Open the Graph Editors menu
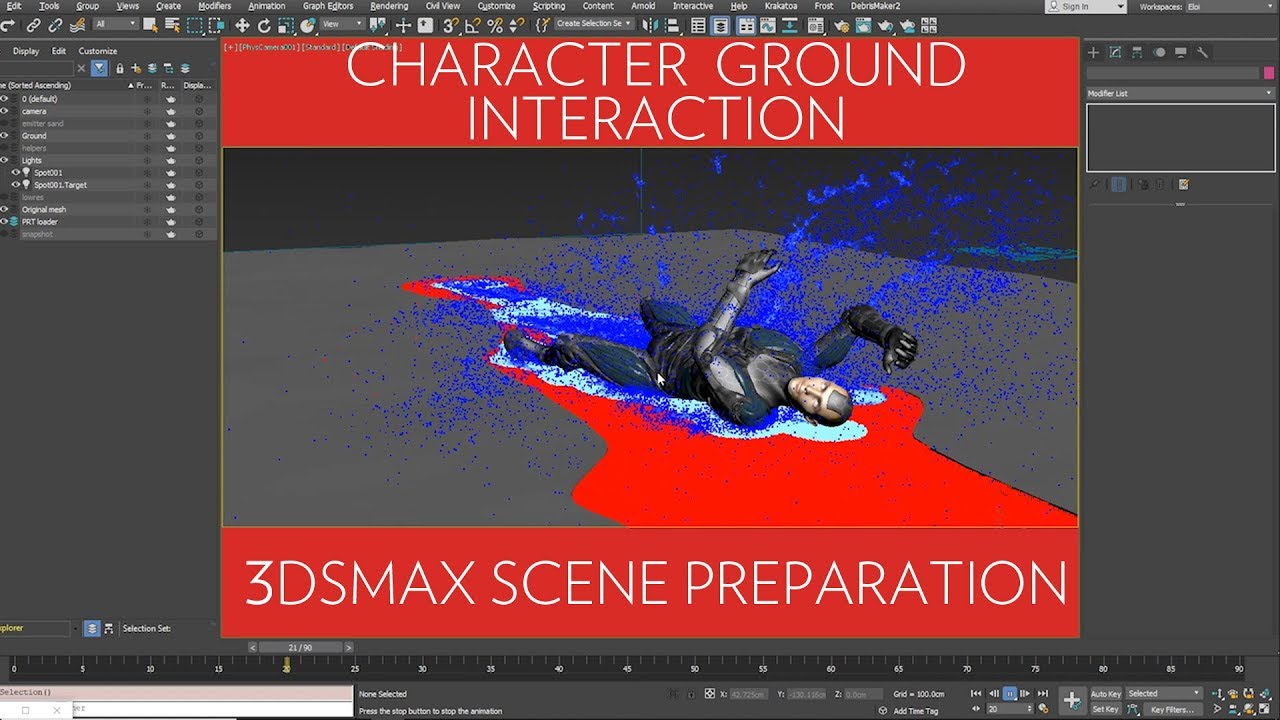 (328, 6)
